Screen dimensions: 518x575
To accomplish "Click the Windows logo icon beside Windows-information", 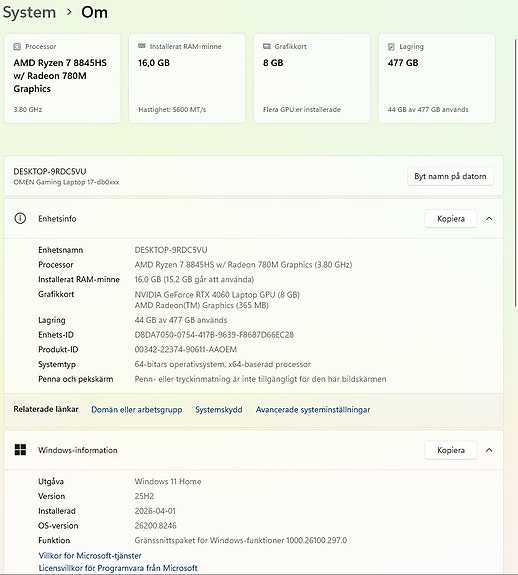I will (x=20, y=450).
